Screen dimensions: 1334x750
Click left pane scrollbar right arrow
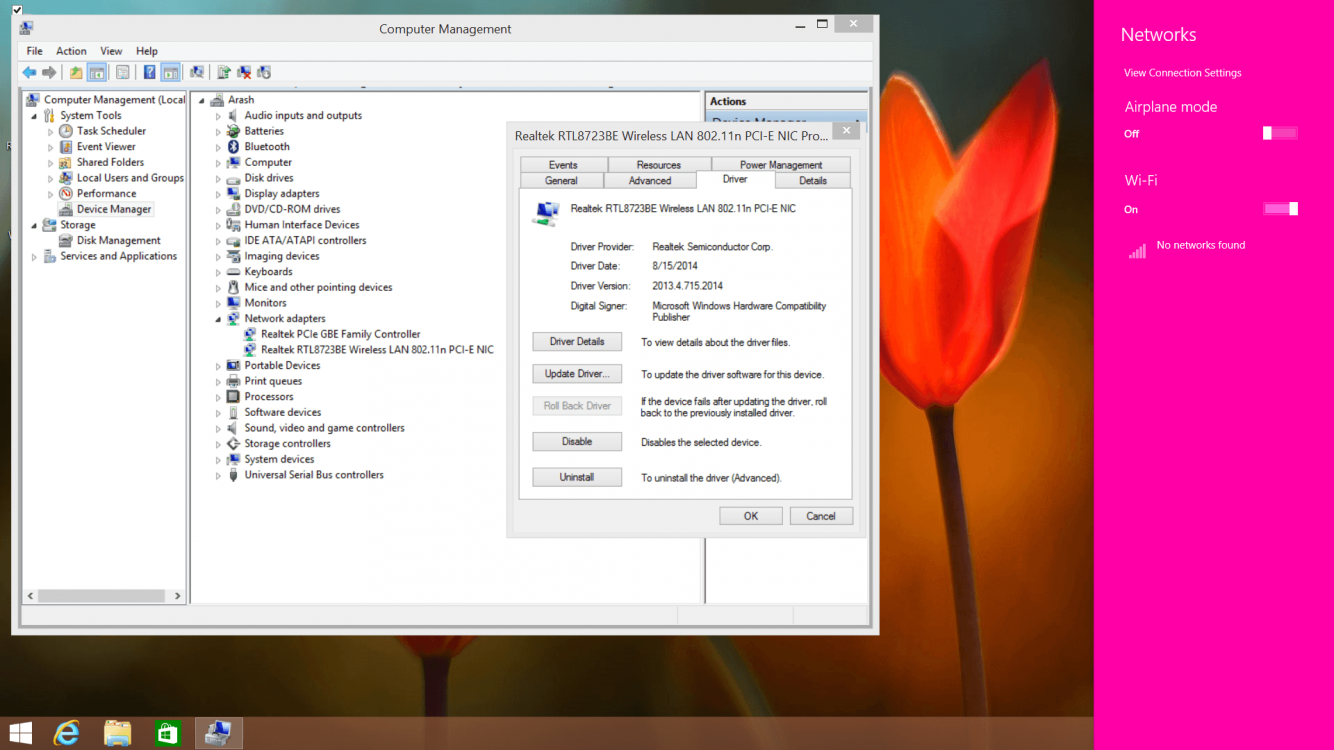[178, 596]
